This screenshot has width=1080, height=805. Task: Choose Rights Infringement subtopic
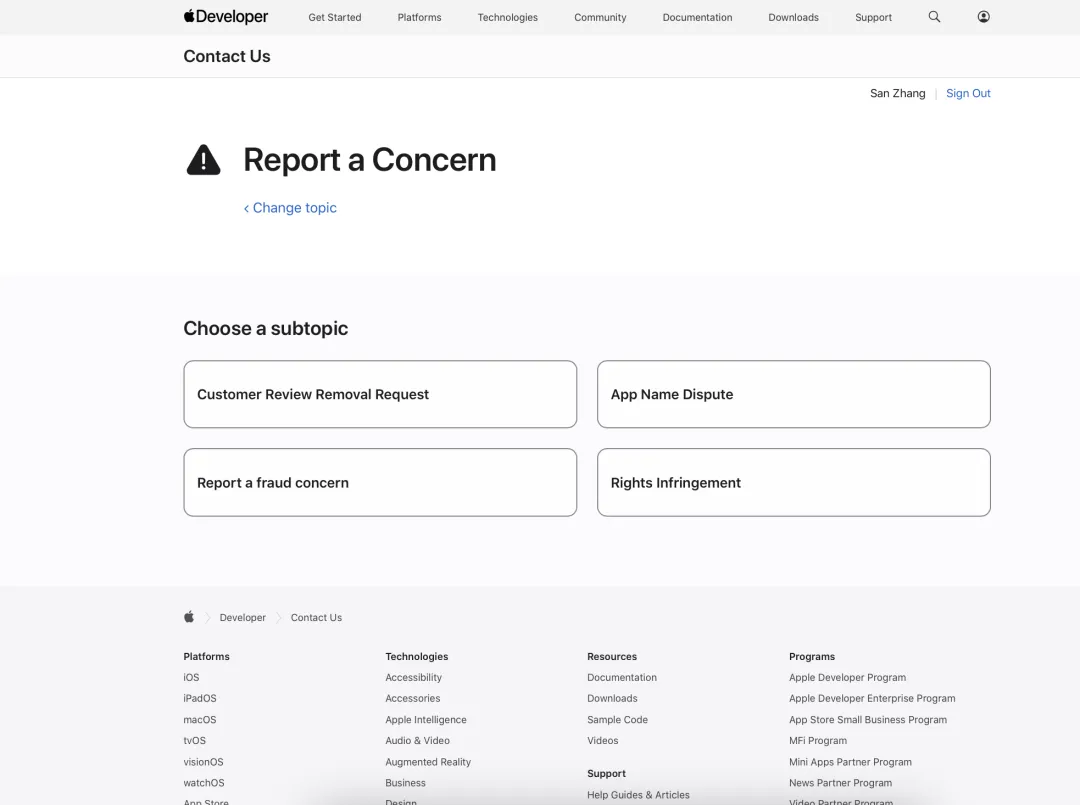pos(793,482)
